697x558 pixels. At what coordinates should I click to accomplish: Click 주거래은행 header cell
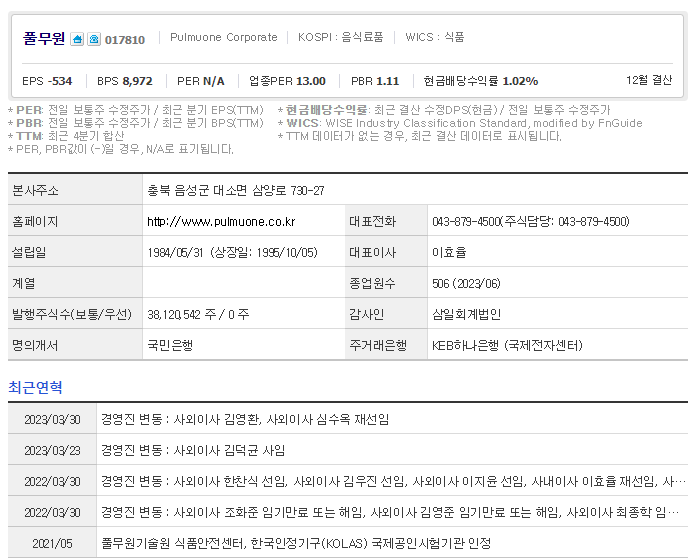click(x=386, y=345)
